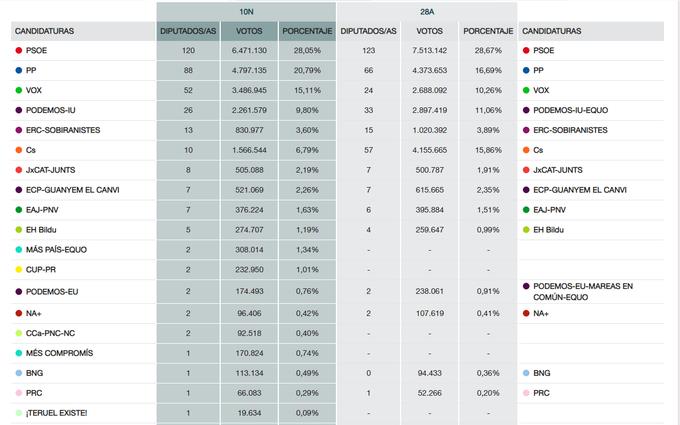Click EH Bildu 28A percentage 0,99%
The image size is (680, 425).
click(x=488, y=230)
